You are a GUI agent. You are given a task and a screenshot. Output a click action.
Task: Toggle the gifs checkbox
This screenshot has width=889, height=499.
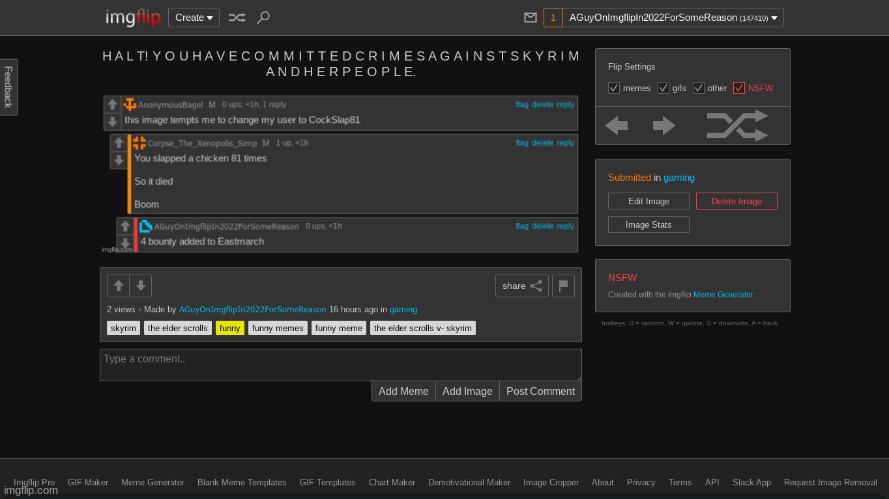pos(663,88)
